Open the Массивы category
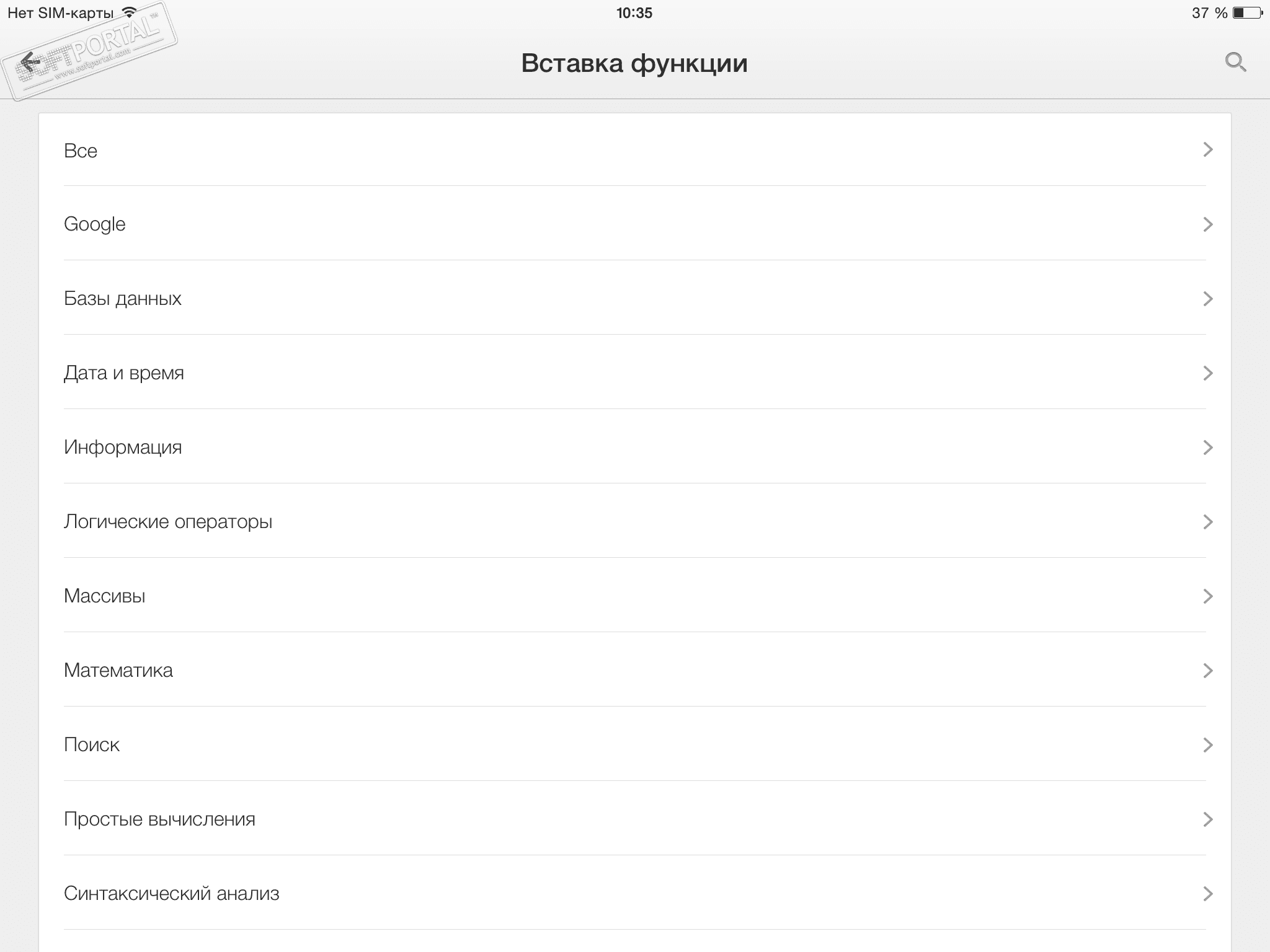Image resolution: width=1270 pixels, height=952 pixels. coord(105,596)
